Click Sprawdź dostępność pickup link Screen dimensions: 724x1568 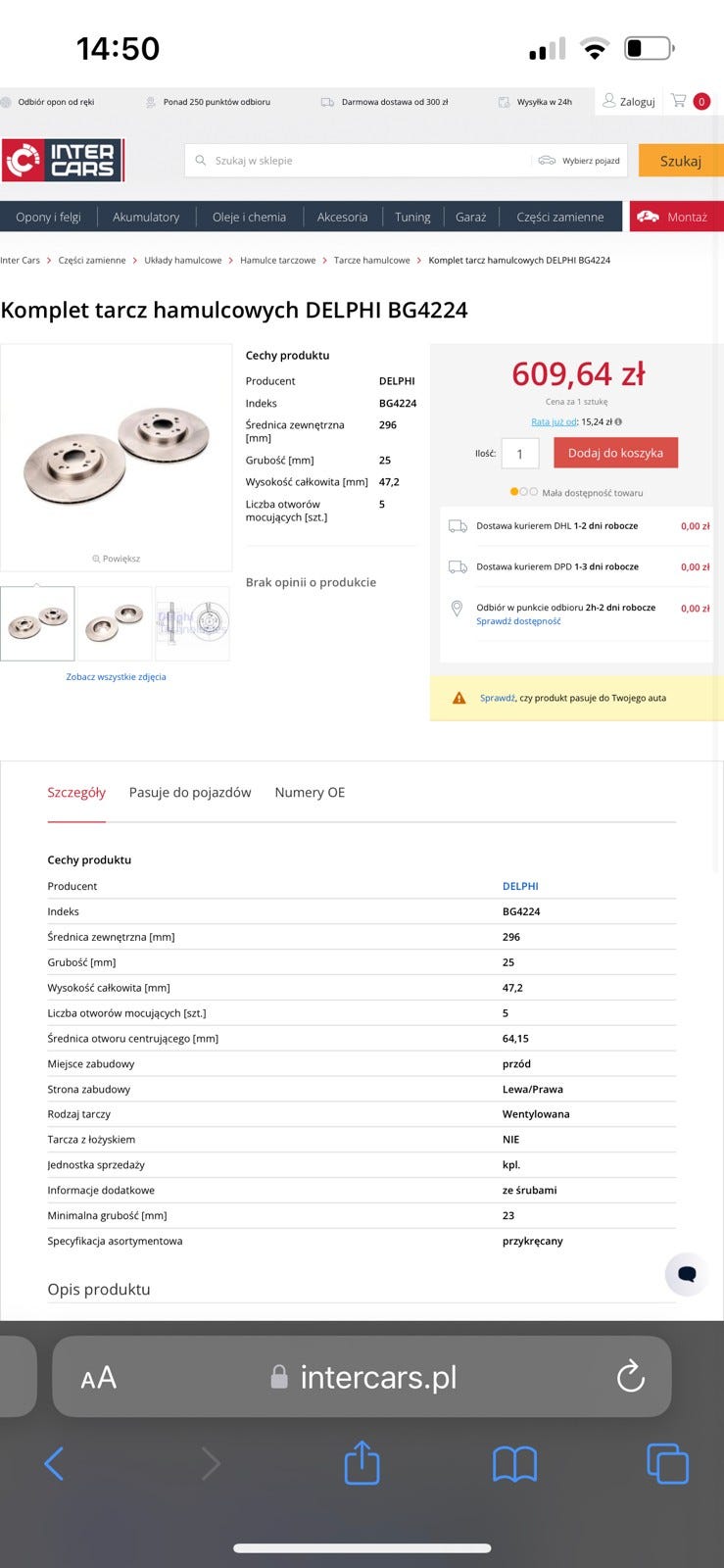pyautogui.click(x=518, y=621)
